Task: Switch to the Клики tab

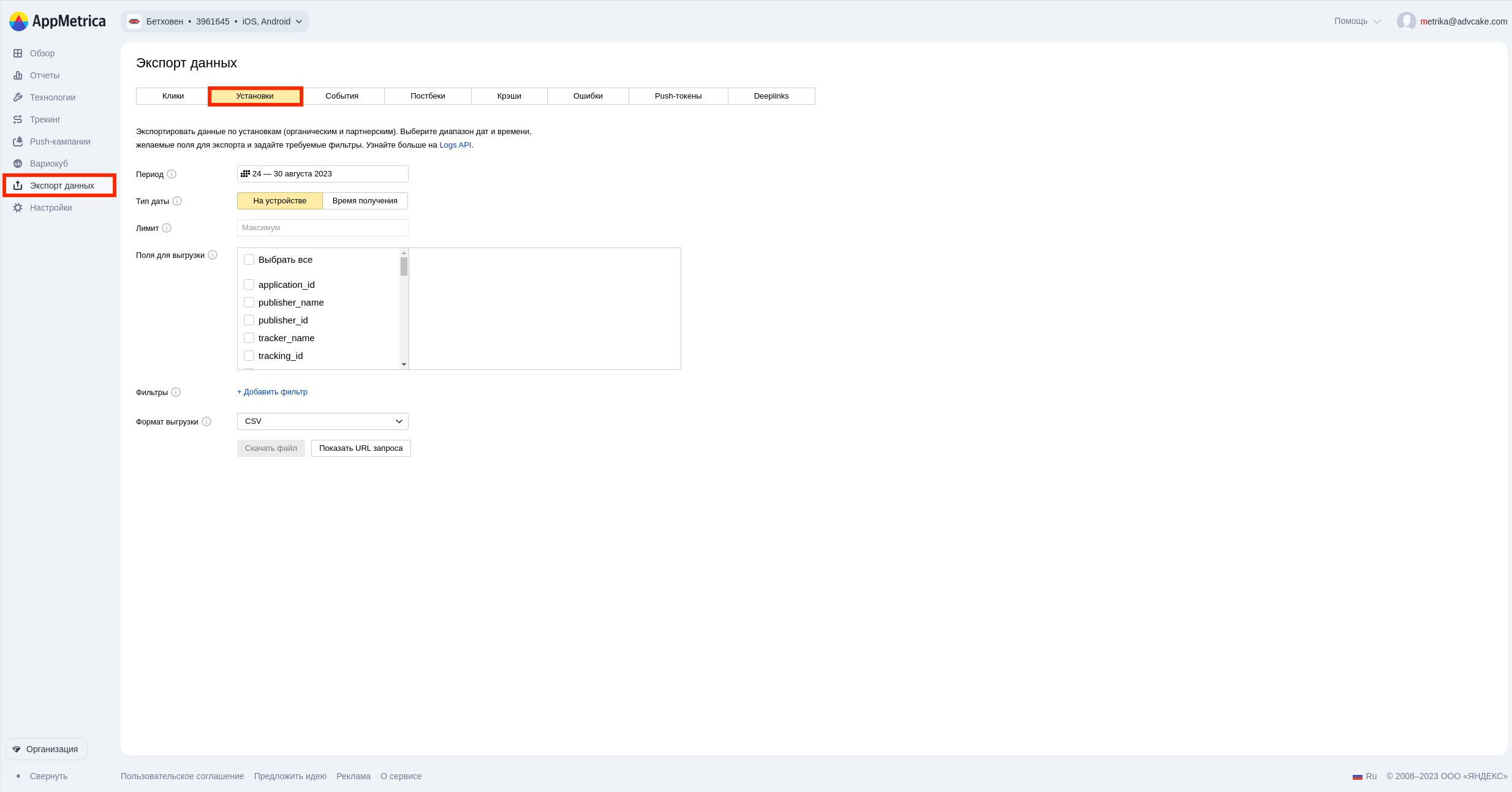Action: (173, 96)
